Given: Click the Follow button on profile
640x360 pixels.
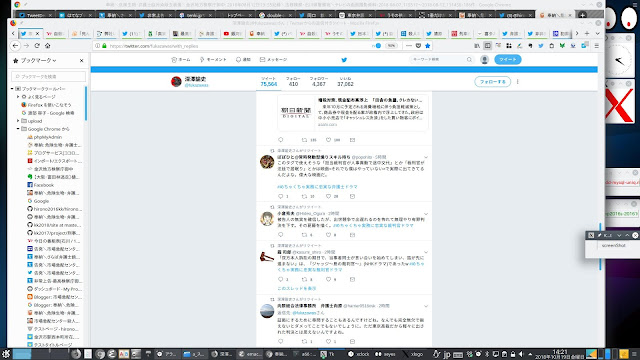Looking at the screenshot, I should (x=492, y=82).
